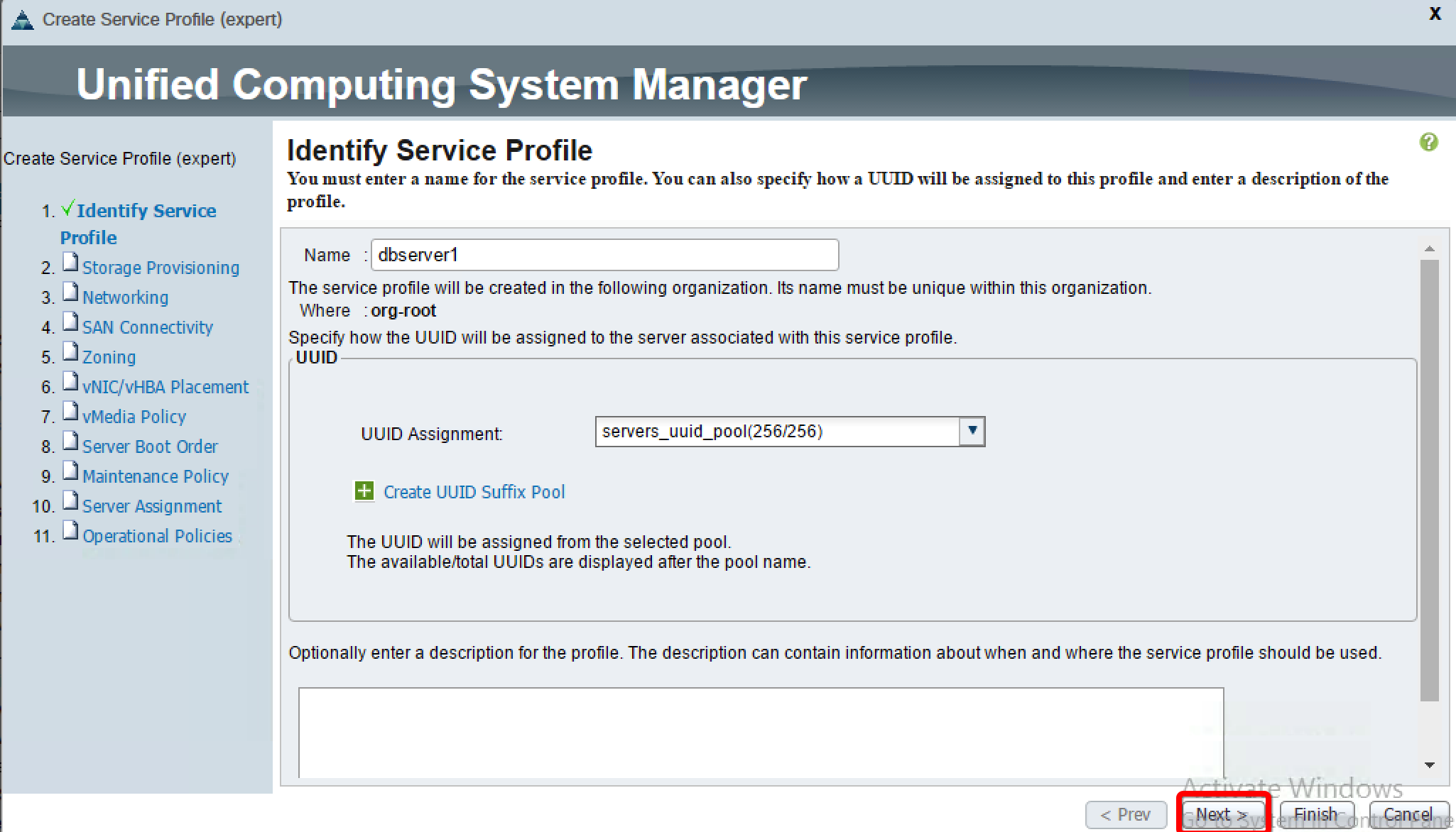This screenshot has height=832, width=1456.
Task: Click the green plus icon for UUID Suffix Pool
Action: click(x=364, y=491)
